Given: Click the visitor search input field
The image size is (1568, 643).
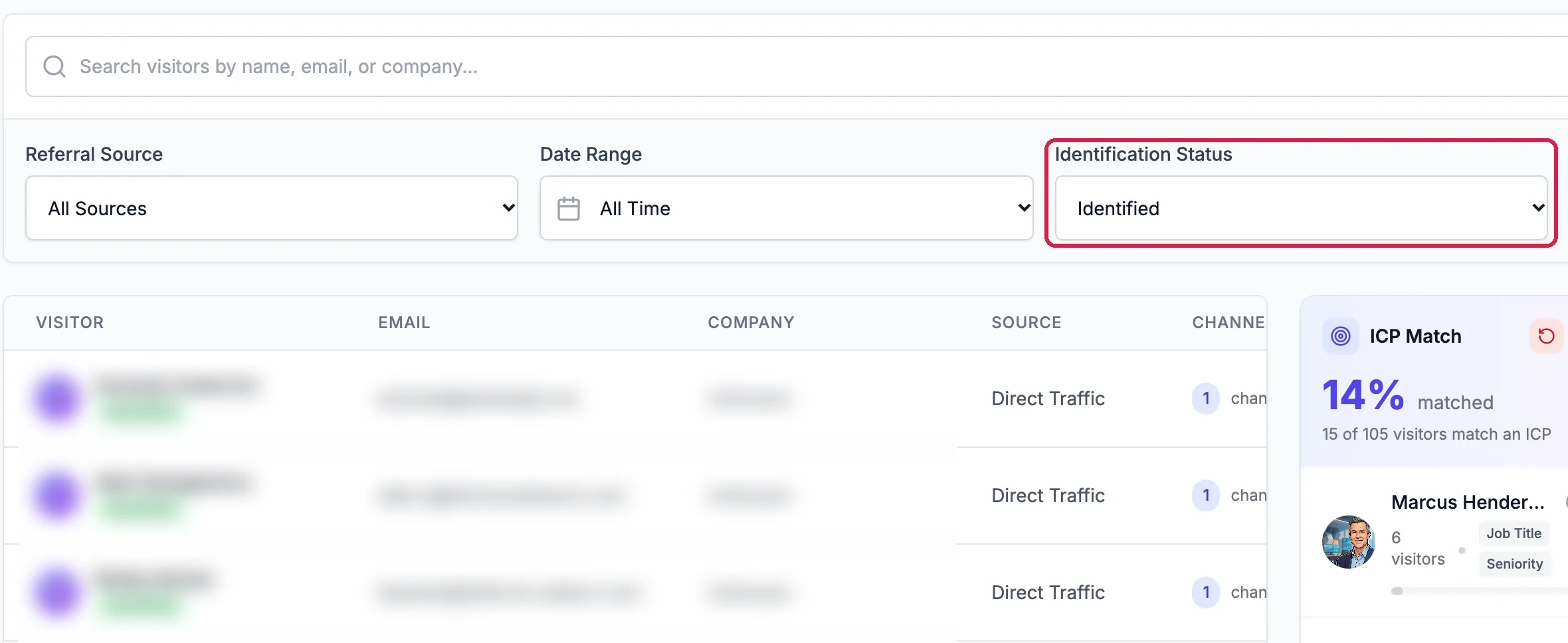Looking at the screenshot, I should click(x=797, y=66).
